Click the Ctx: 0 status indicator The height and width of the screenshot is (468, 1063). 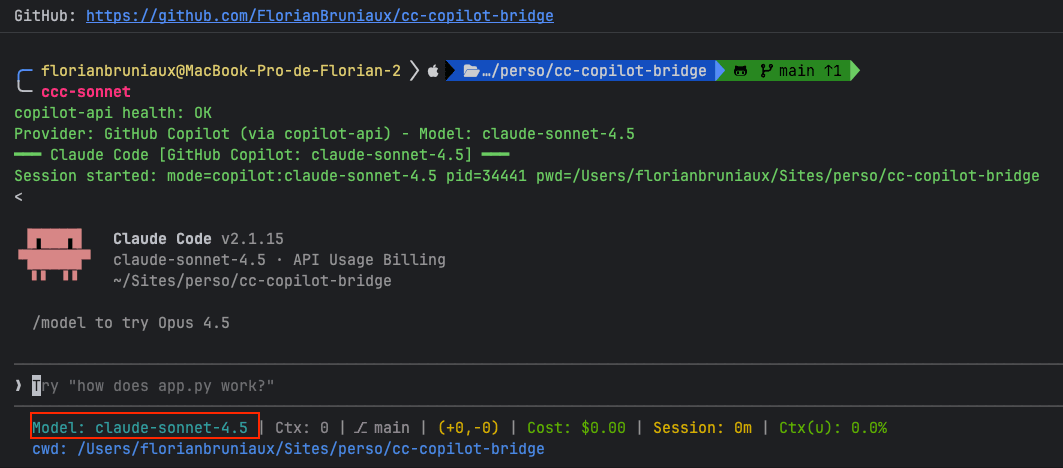tap(302, 428)
